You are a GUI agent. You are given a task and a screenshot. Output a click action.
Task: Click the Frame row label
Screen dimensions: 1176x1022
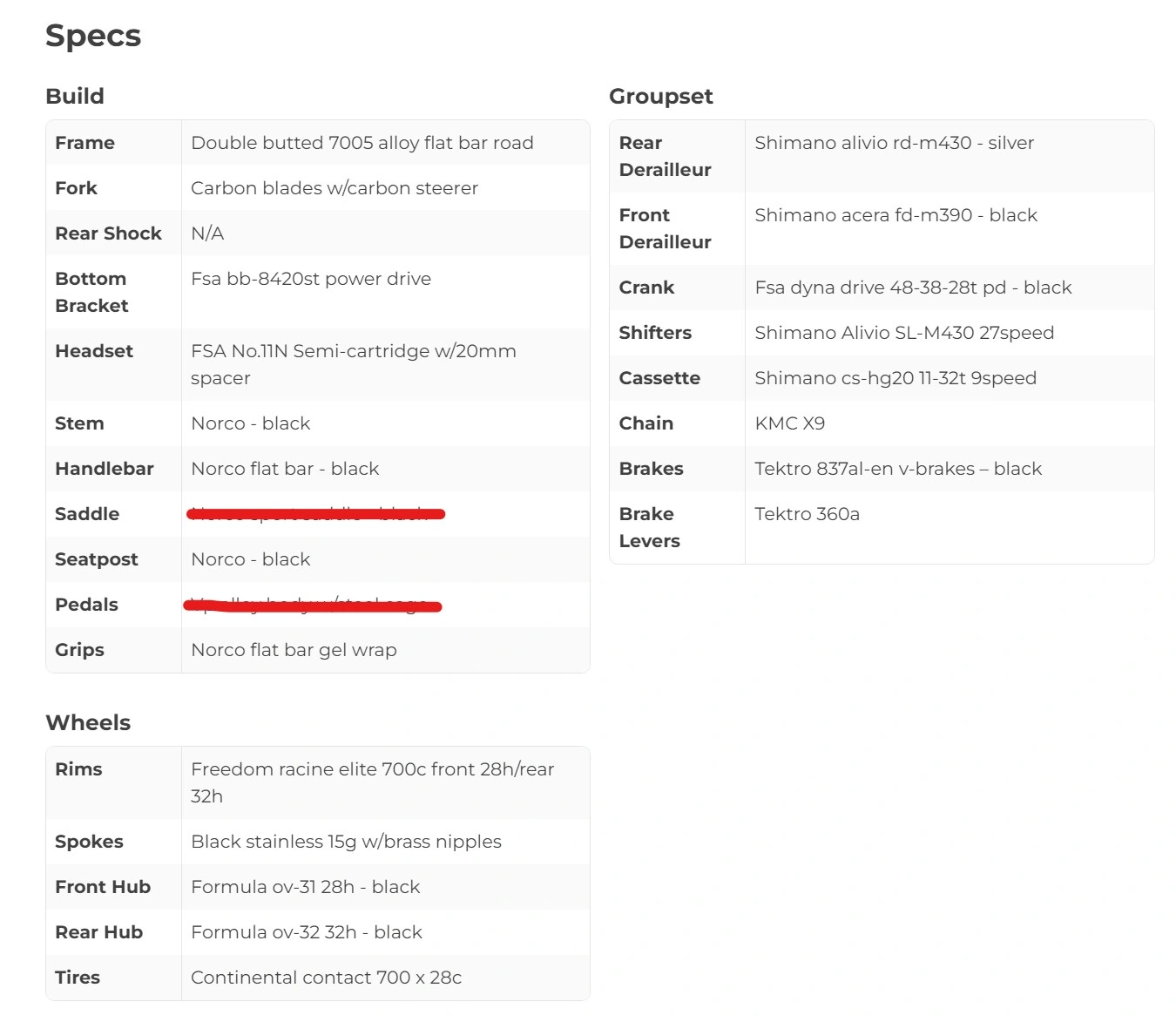tap(84, 143)
